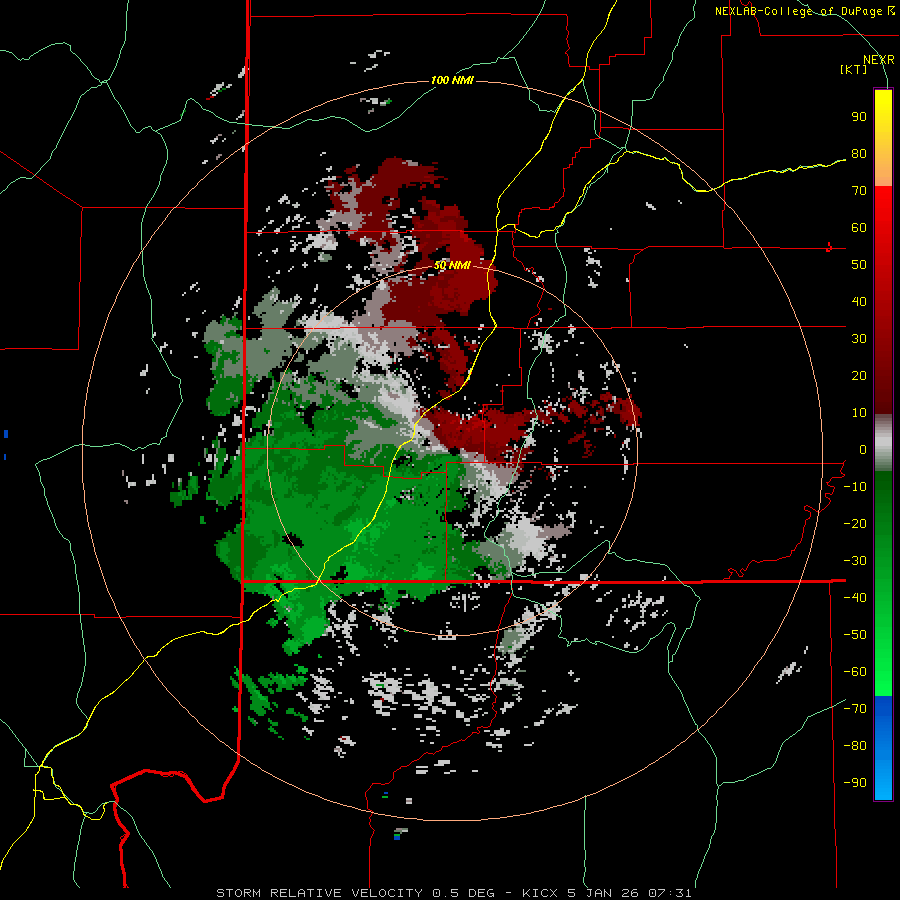
Task: Click the 100 NMI range ring label
Action: pyautogui.click(x=452, y=80)
